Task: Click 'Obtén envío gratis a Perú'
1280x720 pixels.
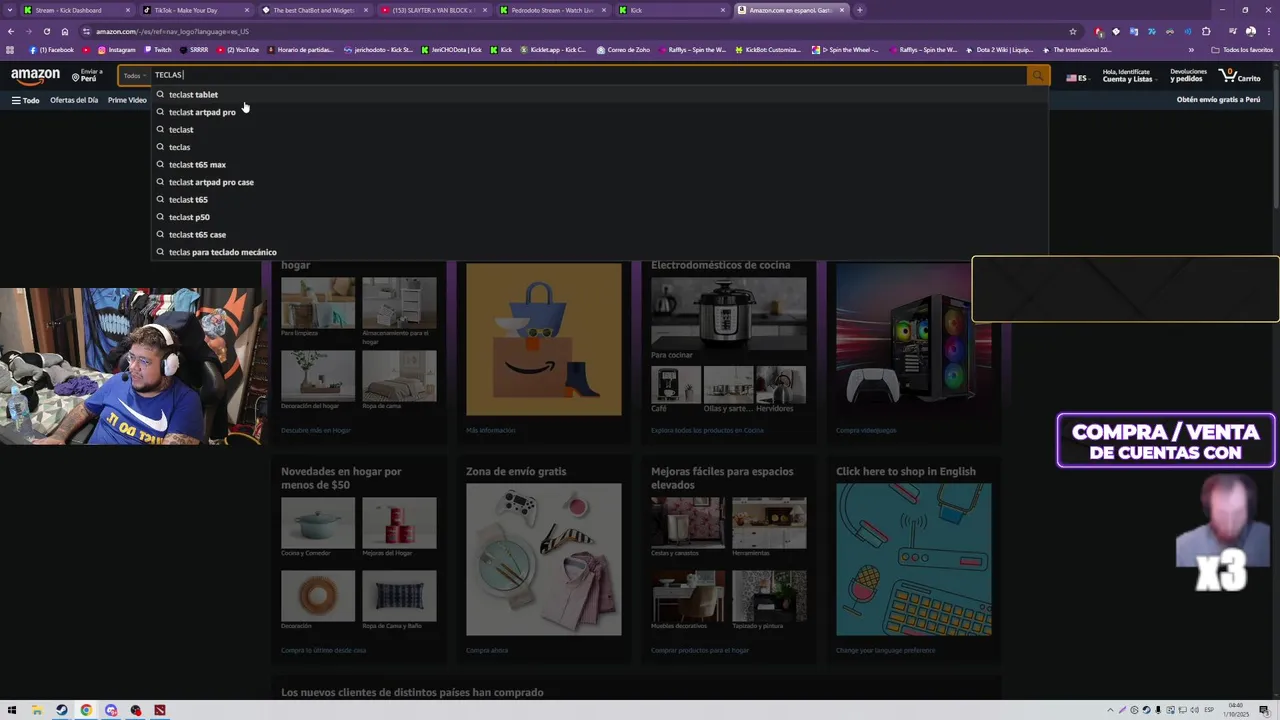Action: pyautogui.click(x=1218, y=100)
